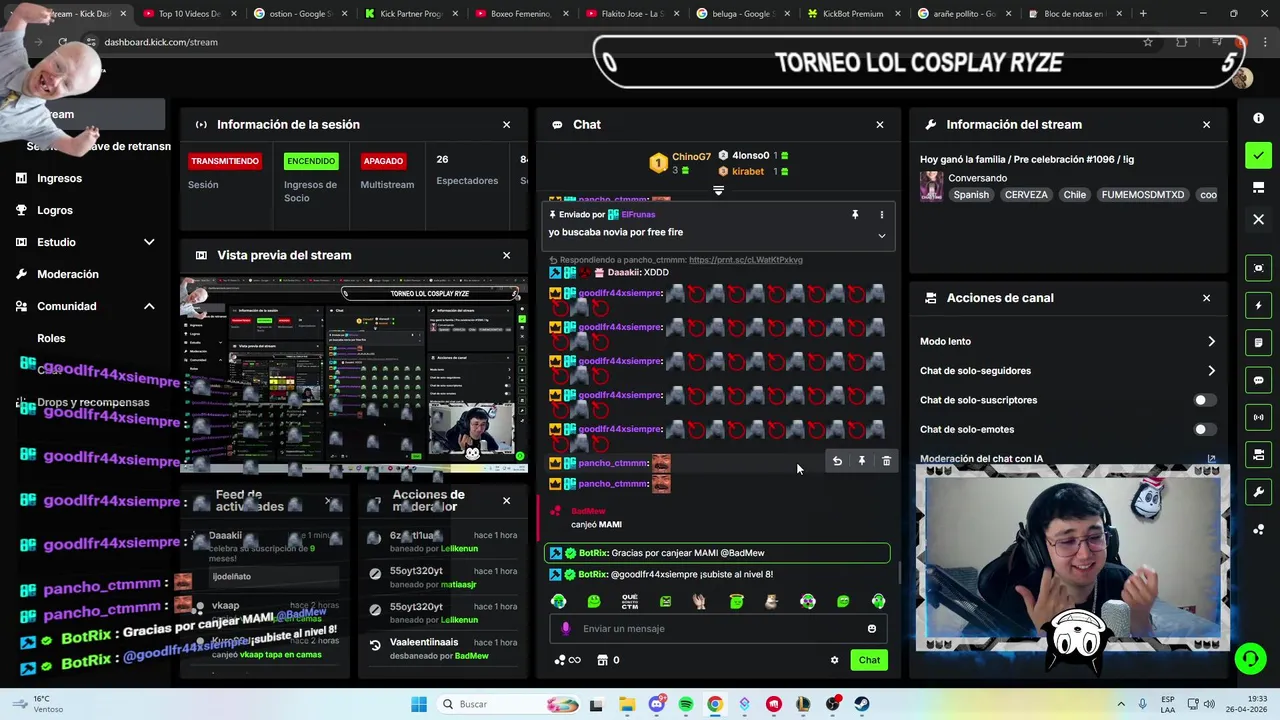Click the Conversando category thumbnail
1280x720 pixels.
click(x=931, y=186)
